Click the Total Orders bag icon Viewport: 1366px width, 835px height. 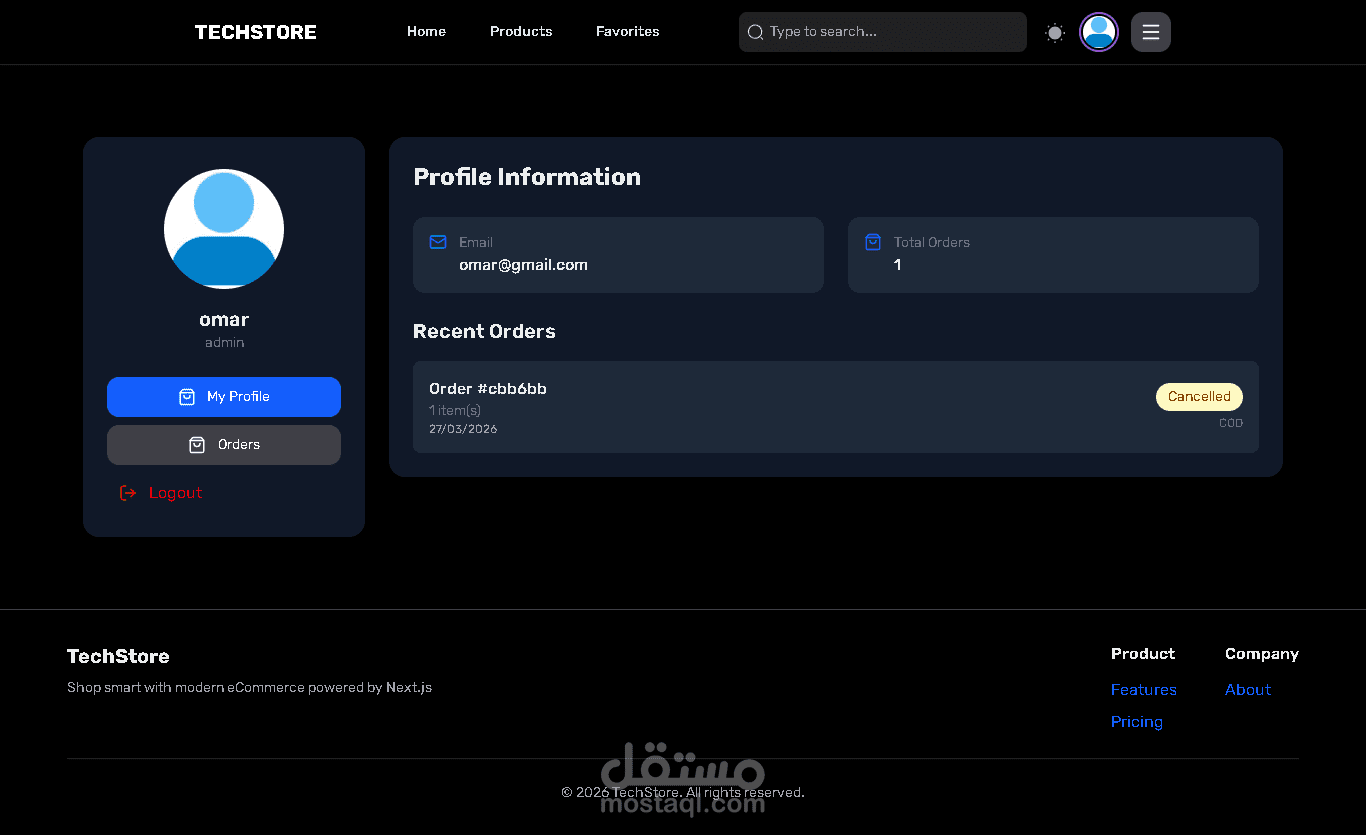pyautogui.click(x=873, y=242)
